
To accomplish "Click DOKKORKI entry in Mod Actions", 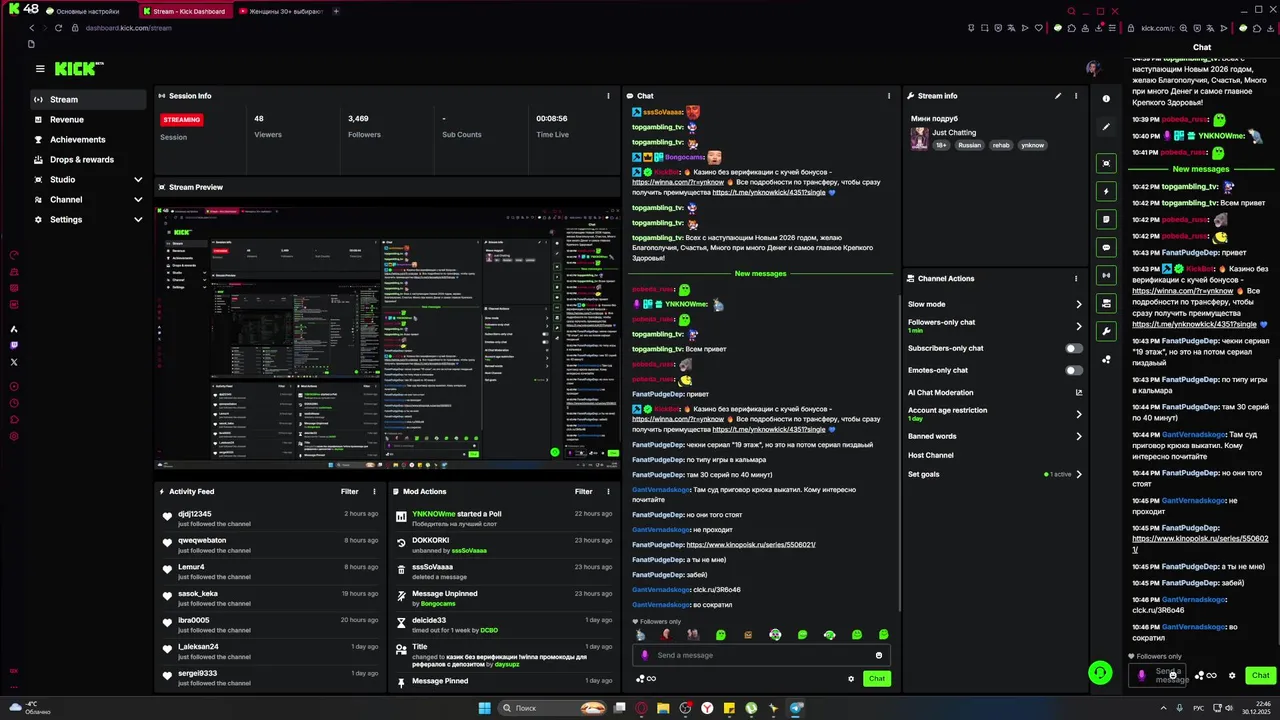I will tap(430, 540).
